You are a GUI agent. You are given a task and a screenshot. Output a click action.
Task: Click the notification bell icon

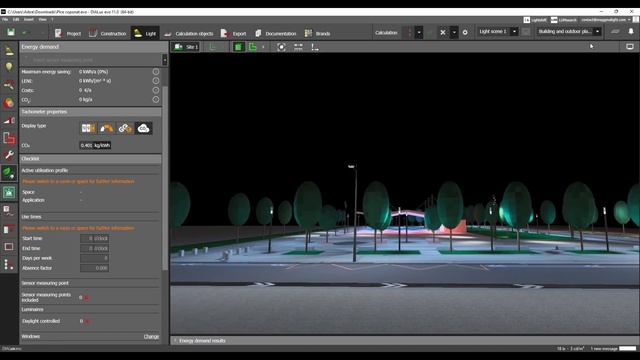[x=631, y=31]
